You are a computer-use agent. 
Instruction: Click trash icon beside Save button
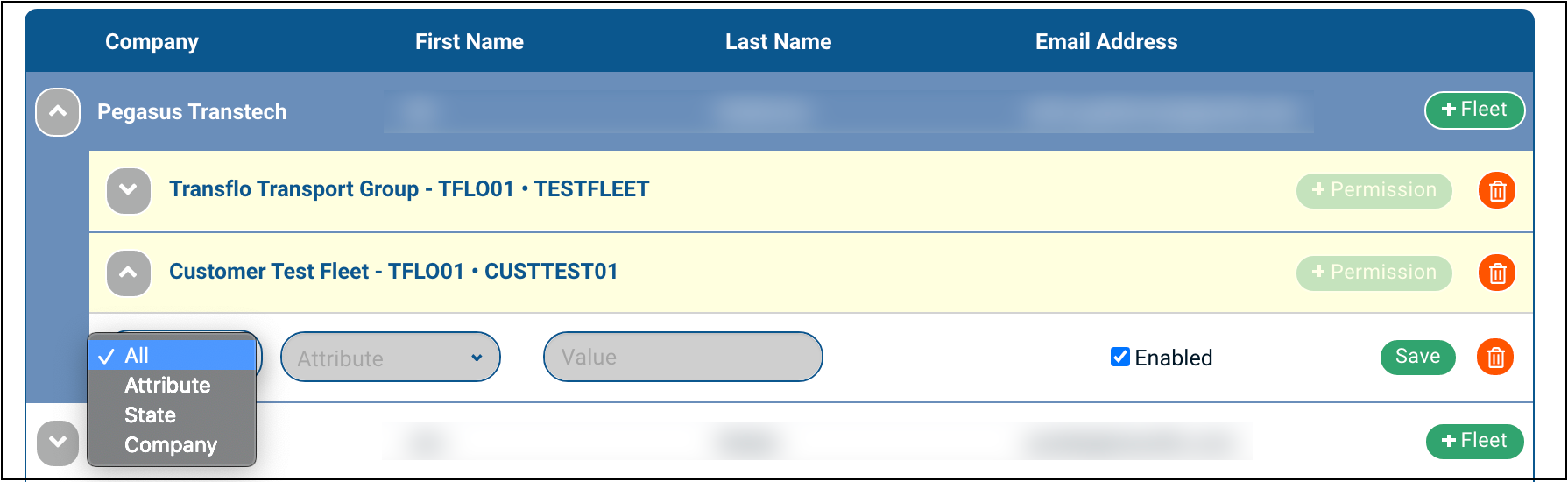click(x=1495, y=357)
